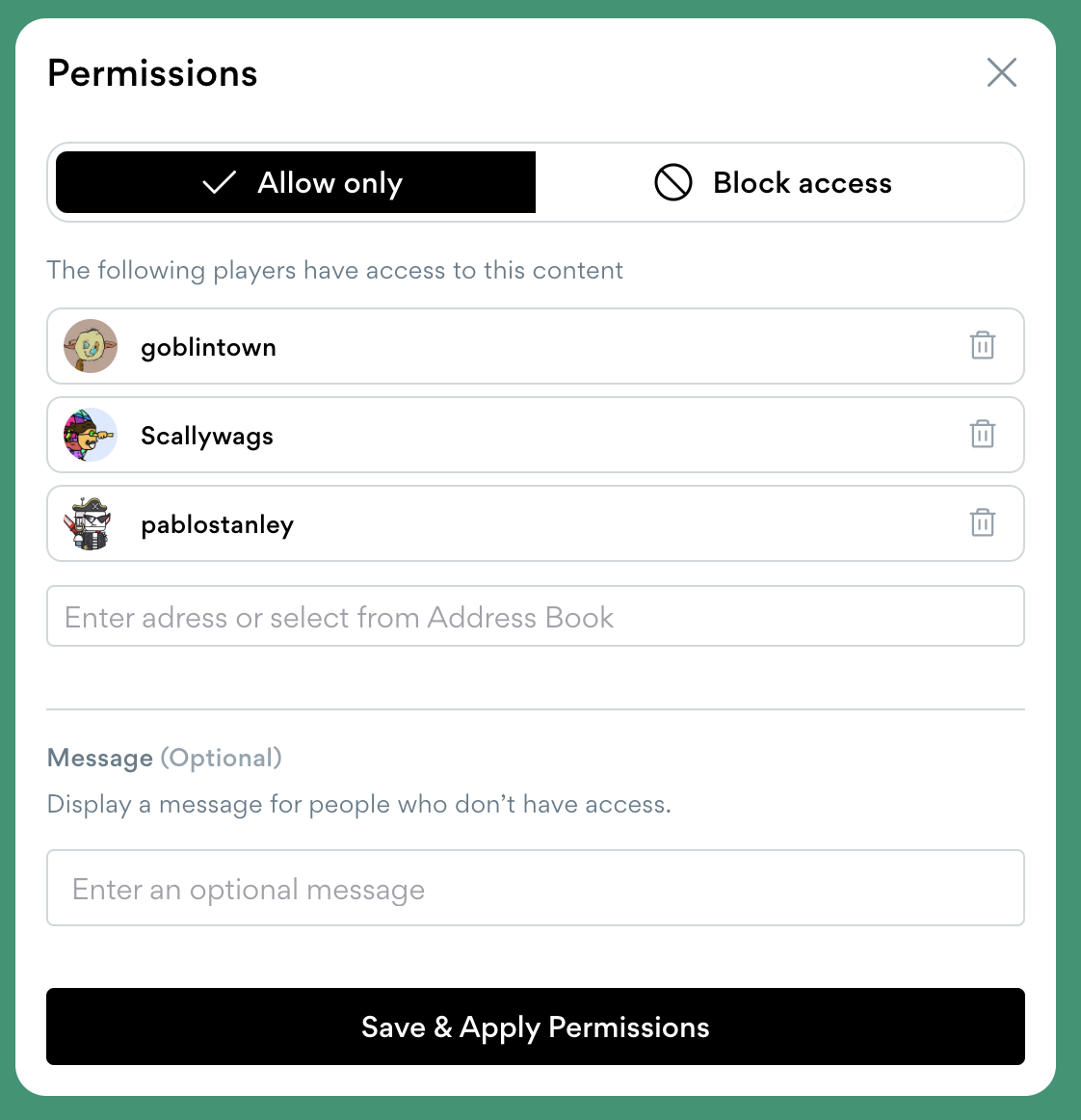The image size is (1081, 1120).
Task: Remove Scallywags with the trash icon
Action: [982, 434]
